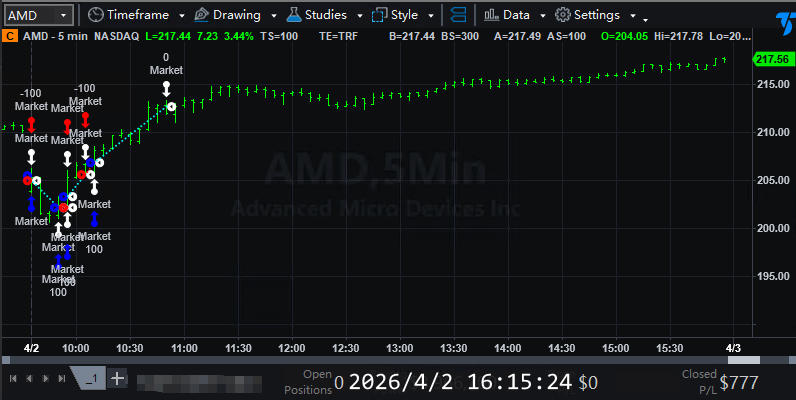Add a new tab with plus button
This screenshot has width=796, height=400.
pos(117,378)
